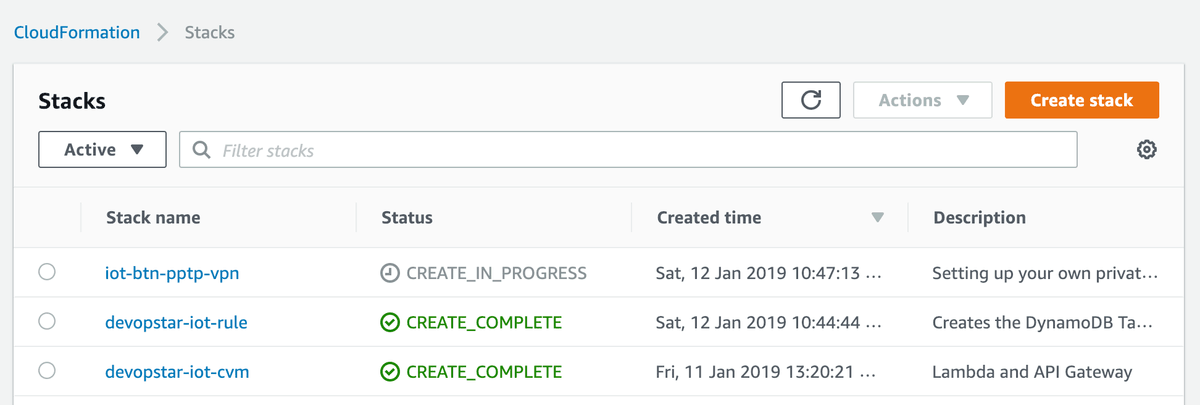This screenshot has height=405, width=1200.
Task: Click the breadcrumb chevron separator
Action: pos(163,32)
